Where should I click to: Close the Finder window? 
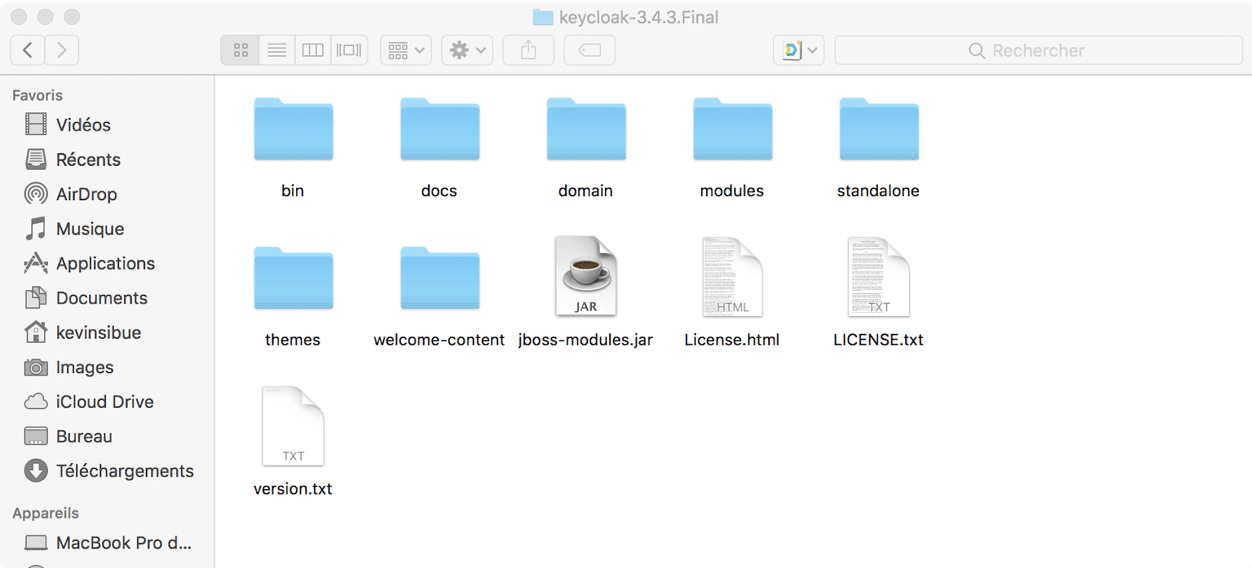tap(19, 17)
